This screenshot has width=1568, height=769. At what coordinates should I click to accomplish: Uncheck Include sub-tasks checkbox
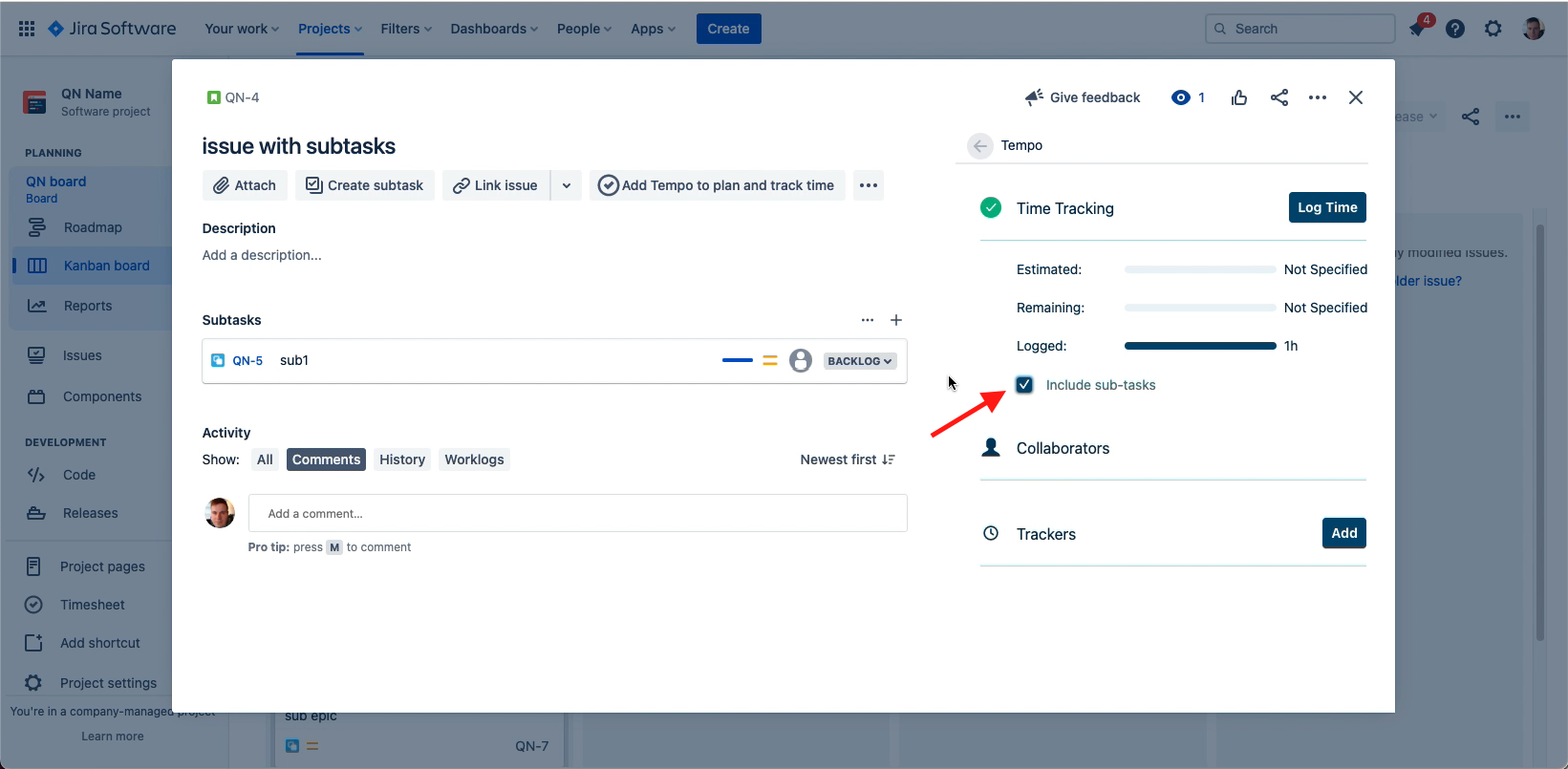click(x=1024, y=385)
